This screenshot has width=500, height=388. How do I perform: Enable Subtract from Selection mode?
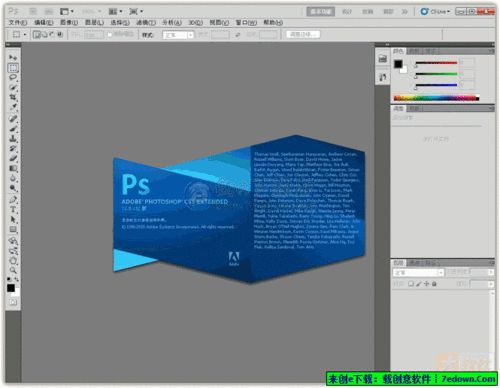[x=52, y=34]
